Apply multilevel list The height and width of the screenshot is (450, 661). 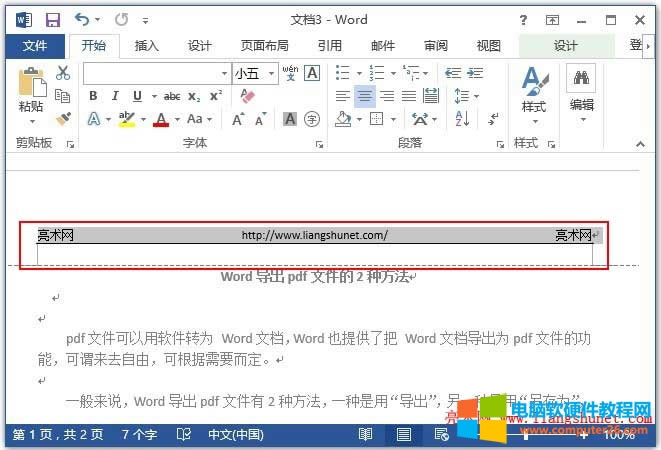[411, 73]
